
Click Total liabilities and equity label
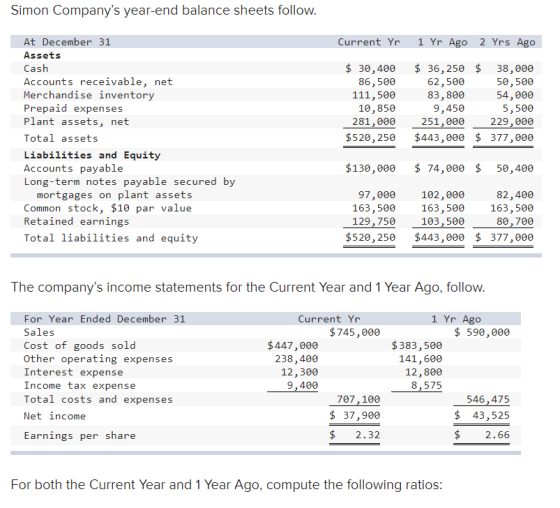pos(111,238)
